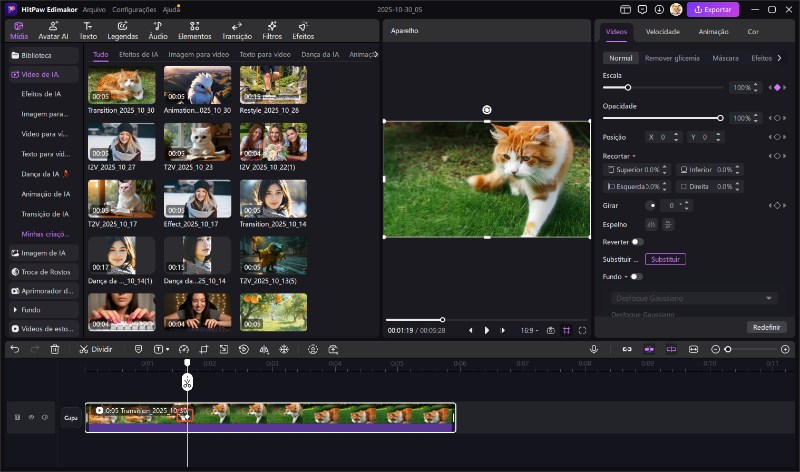This screenshot has width=800, height=472.
Task: Collapse the Recortar section
Action: click(634, 156)
